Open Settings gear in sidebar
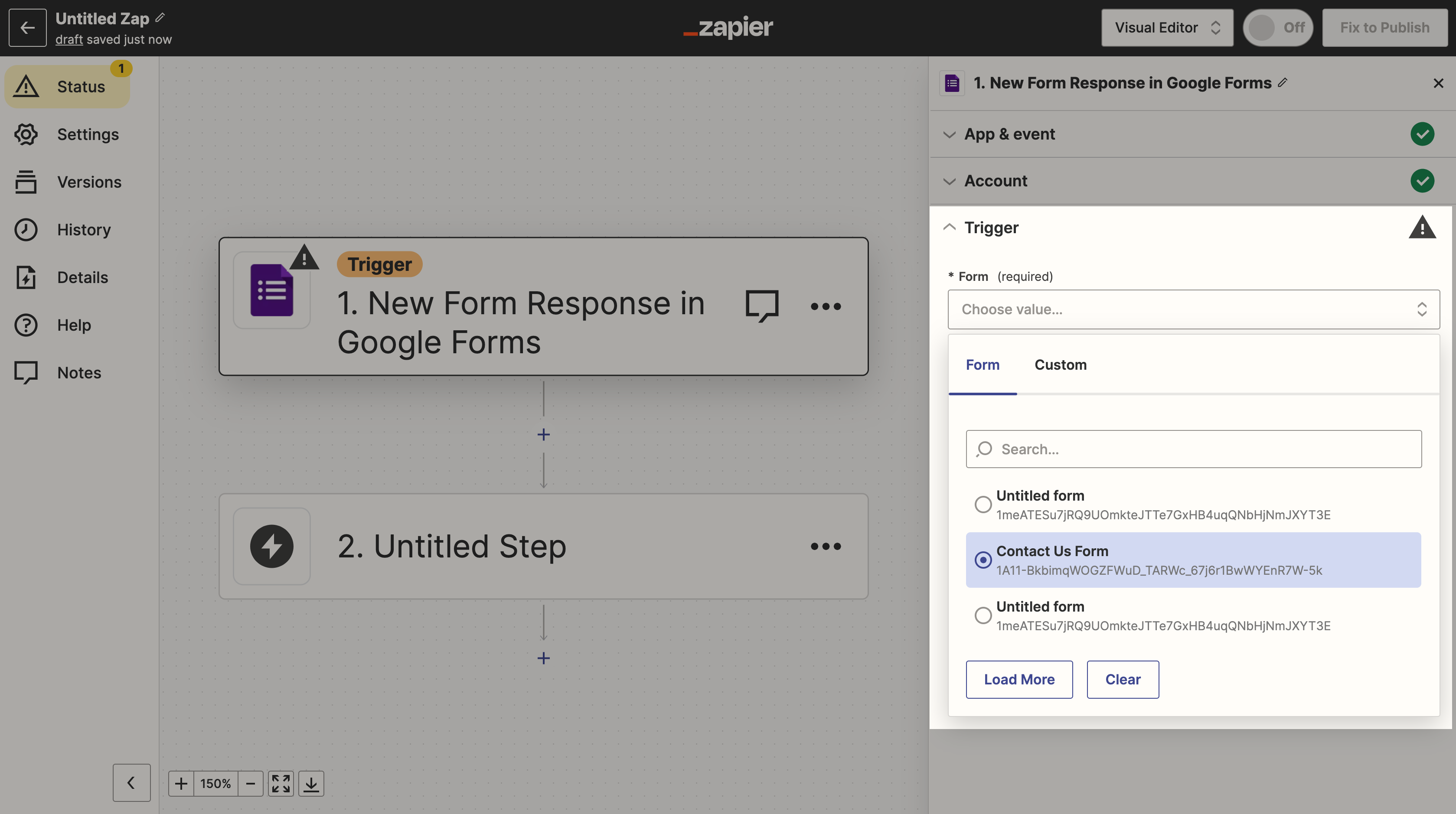The image size is (1456, 814). (x=26, y=134)
